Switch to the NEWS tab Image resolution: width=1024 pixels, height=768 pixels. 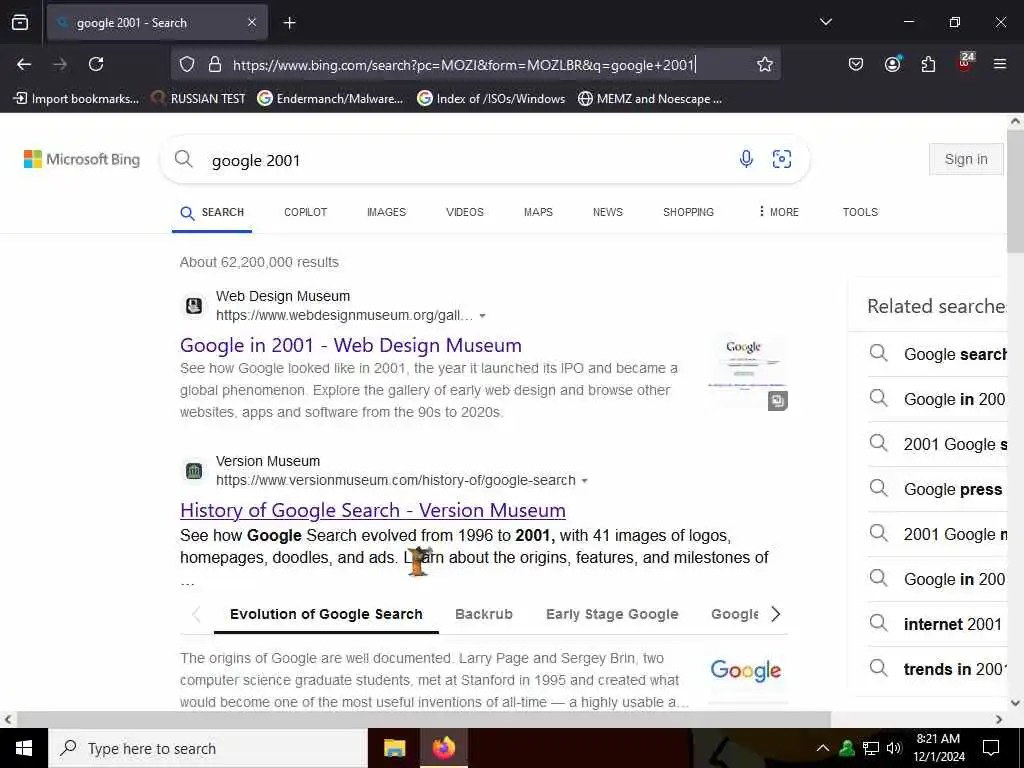tap(608, 212)
